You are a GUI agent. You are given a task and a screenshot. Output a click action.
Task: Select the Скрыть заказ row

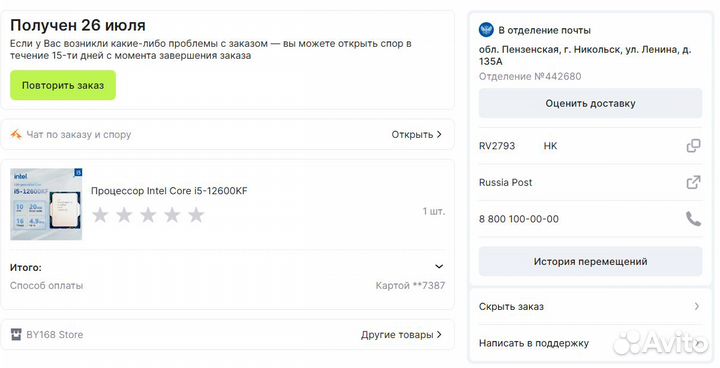point(591,306)
